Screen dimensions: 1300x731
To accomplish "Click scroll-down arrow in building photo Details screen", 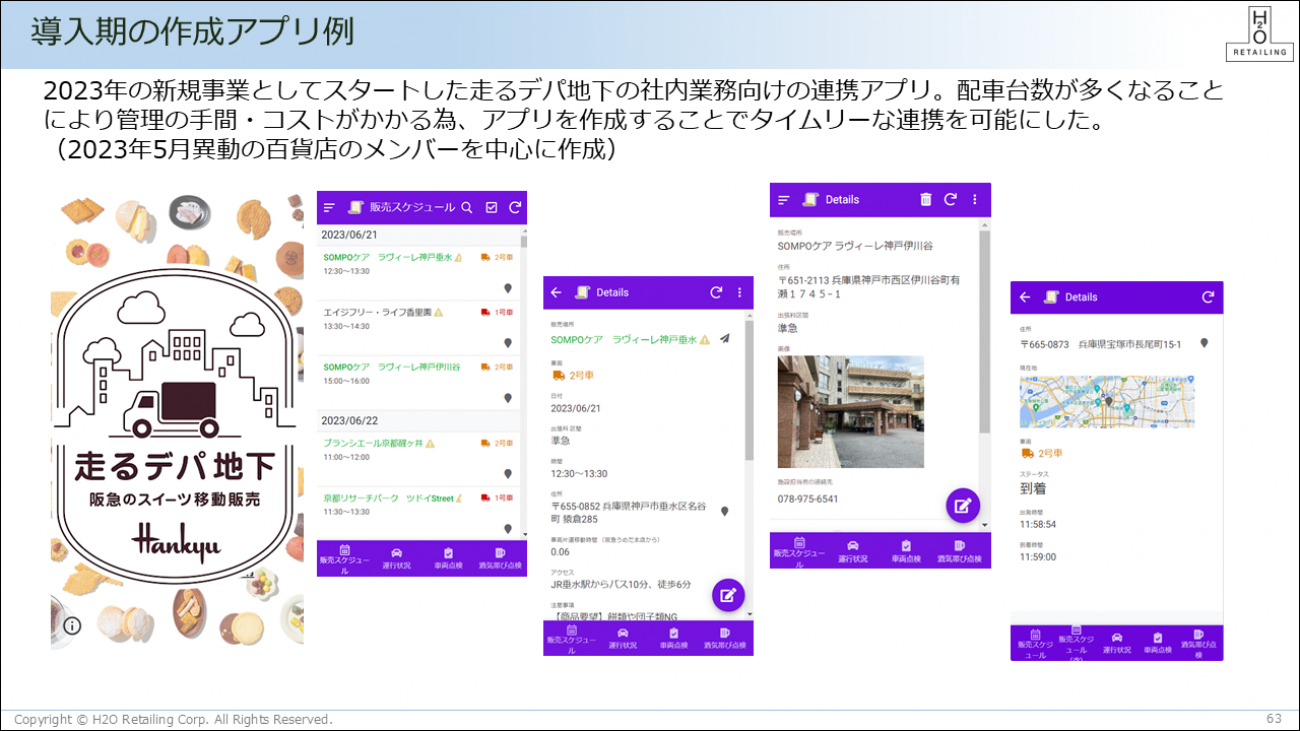I will (984, 525).
